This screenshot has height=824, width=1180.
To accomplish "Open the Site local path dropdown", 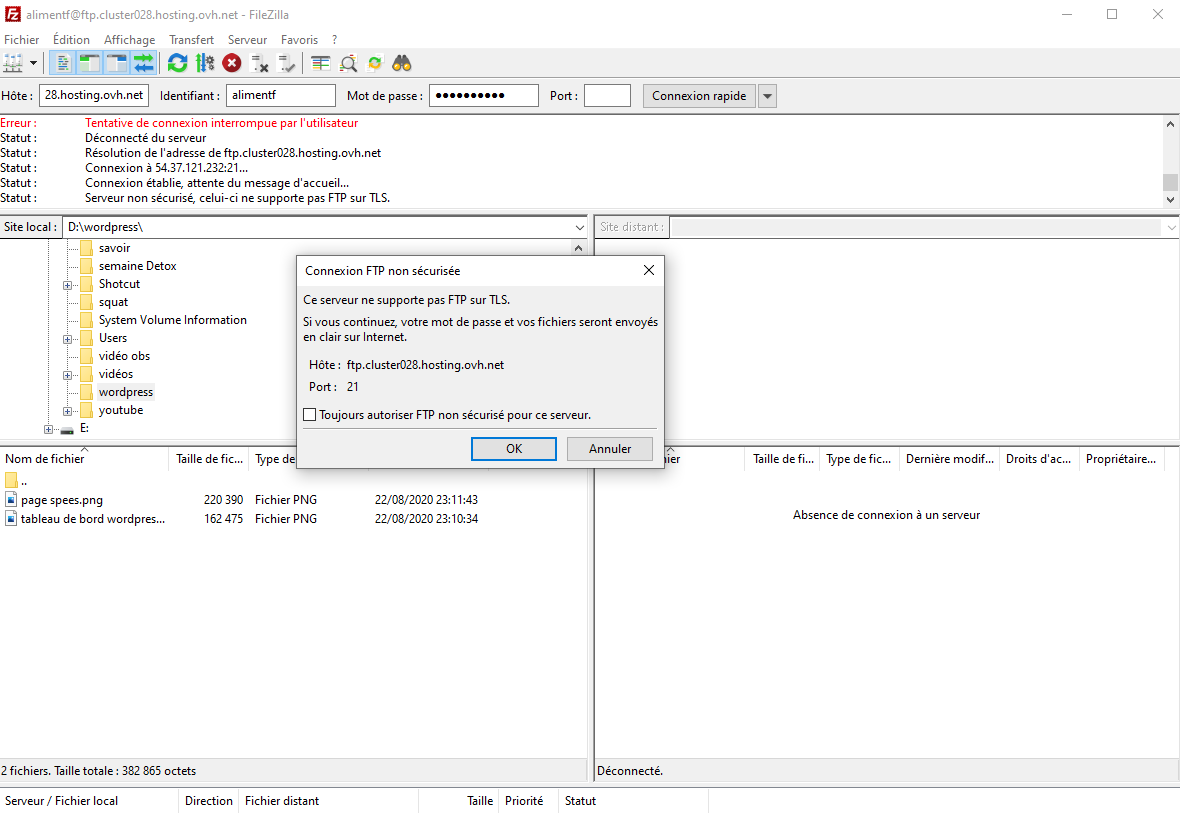I will pyautogui.click(x=578, y=227).
